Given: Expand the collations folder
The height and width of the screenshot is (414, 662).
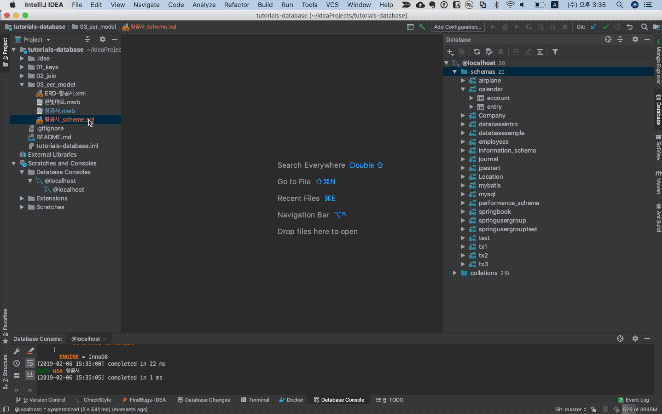Looking at the screenshot, I should 455,273.
